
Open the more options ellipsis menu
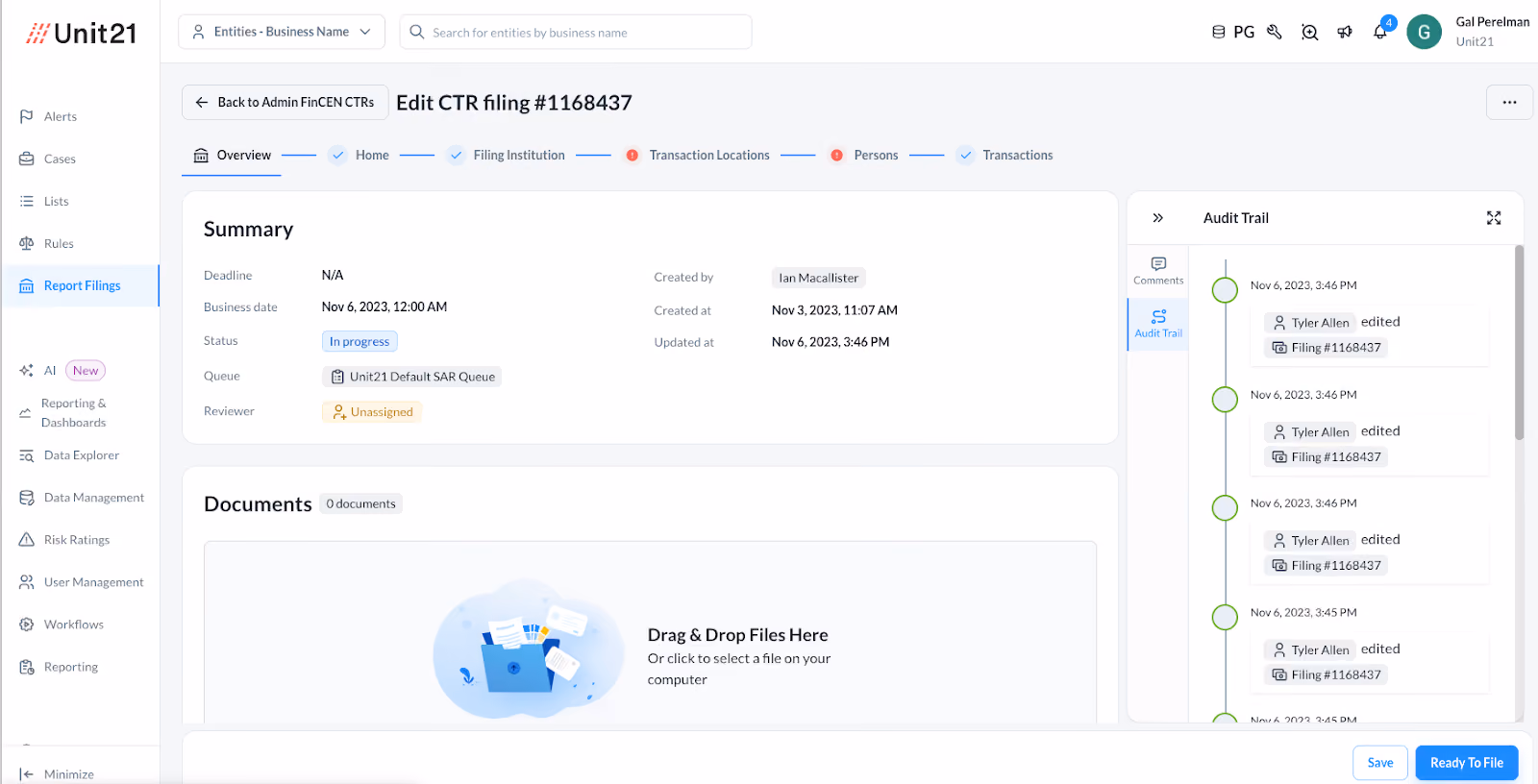pos(1509,102)
